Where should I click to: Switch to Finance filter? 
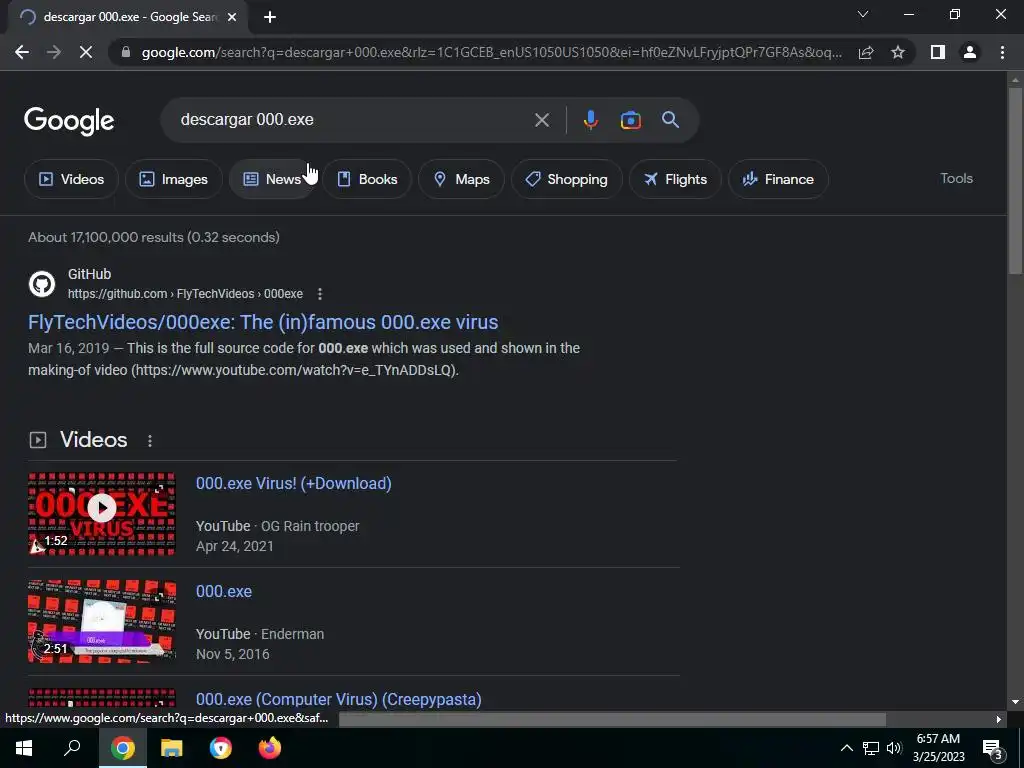(778, 179)
